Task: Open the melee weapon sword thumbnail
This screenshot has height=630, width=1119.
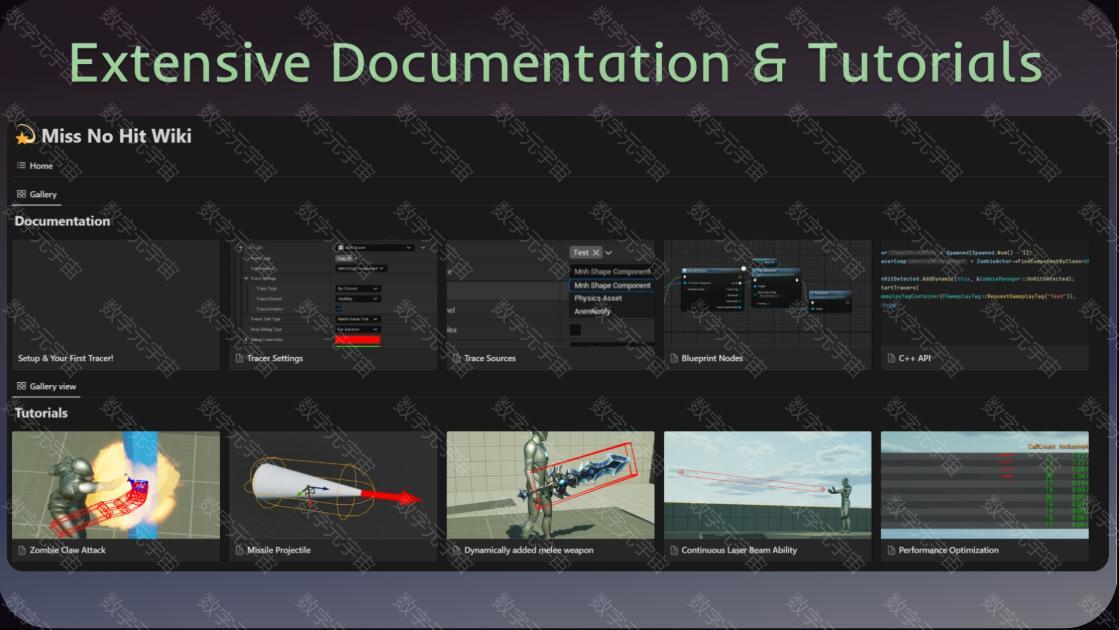Action: 550,484
